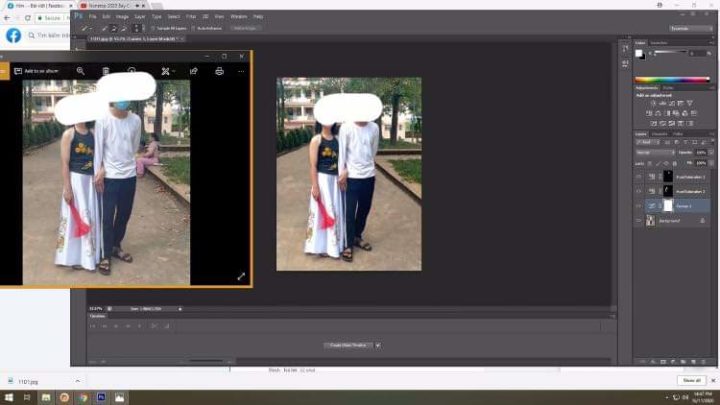Switch to the Styles tab

pyautogui.click(x=668, y=88)
